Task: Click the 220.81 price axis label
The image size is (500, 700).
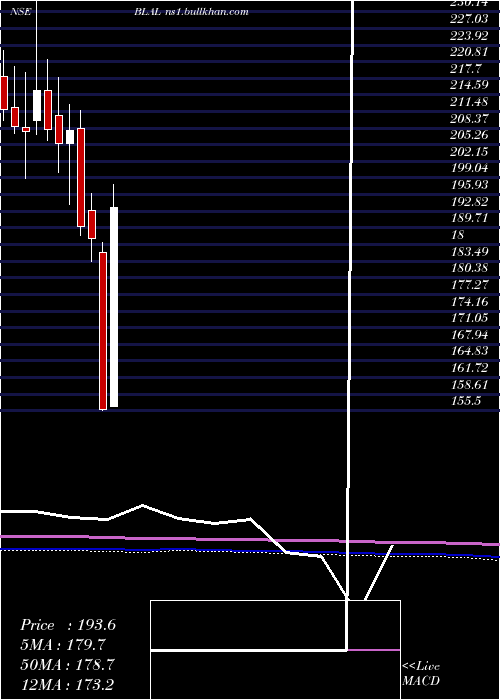Action: (469, 52)
